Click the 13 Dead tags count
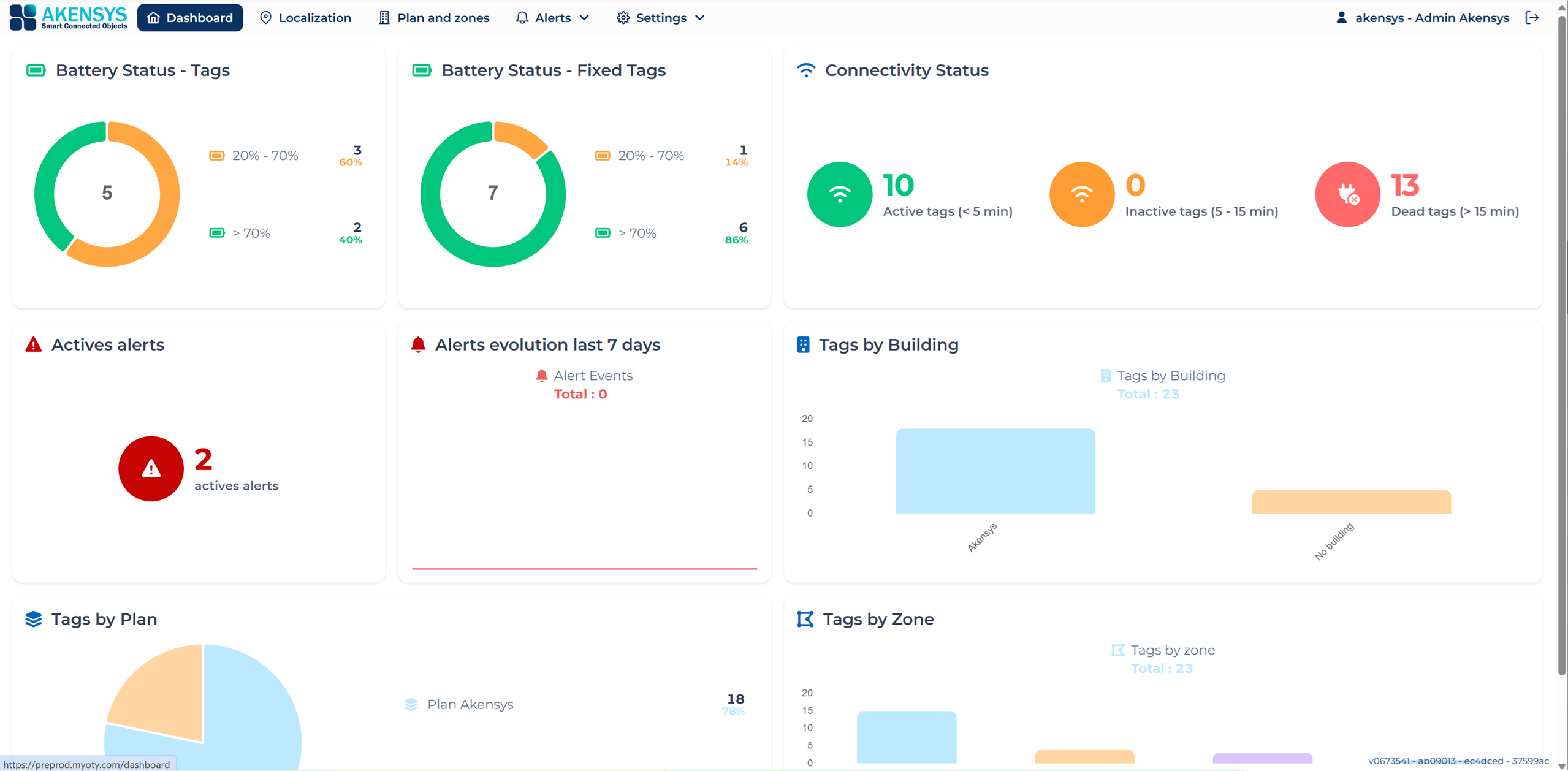The height and width of the screenshot is (771, 1568). 1405,185
